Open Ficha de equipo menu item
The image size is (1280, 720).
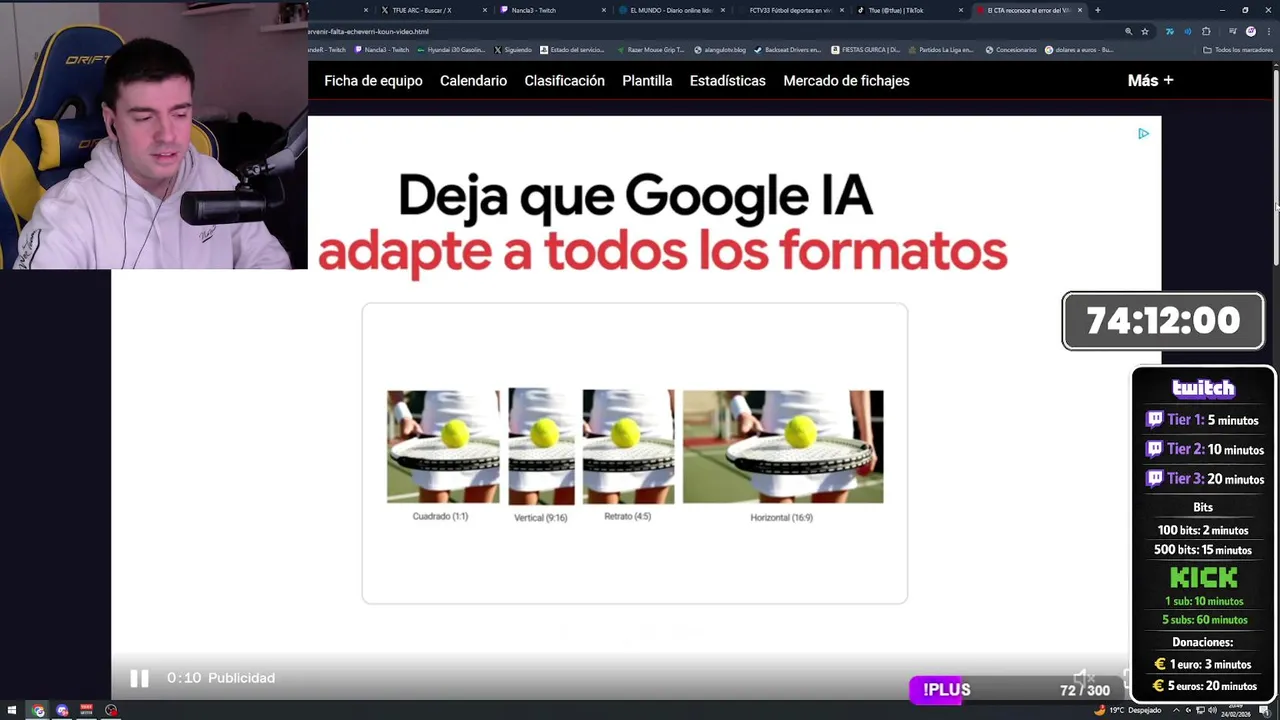(x=373, y=81)
